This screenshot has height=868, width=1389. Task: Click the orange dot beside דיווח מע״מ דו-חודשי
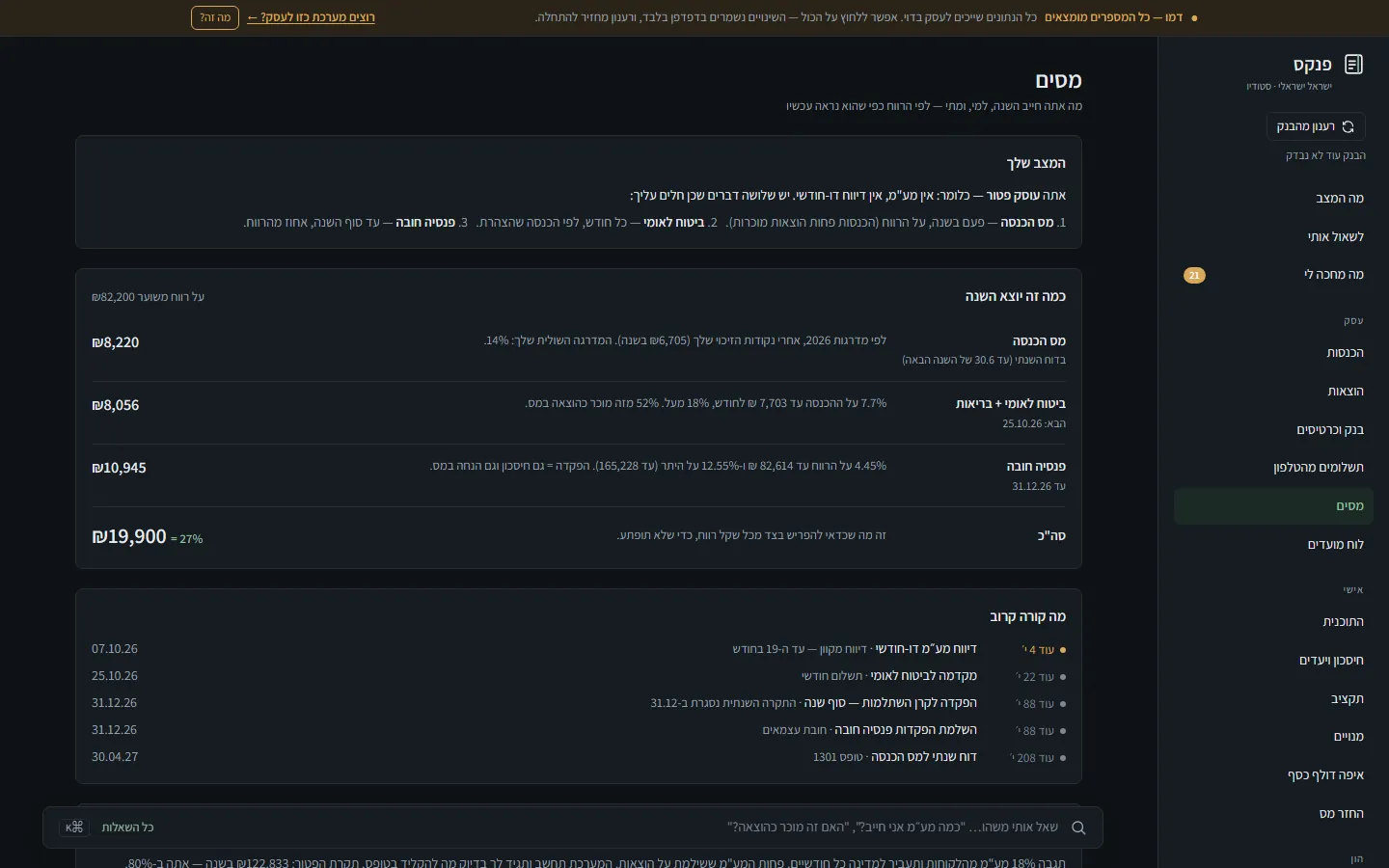tap(1063, 650)
